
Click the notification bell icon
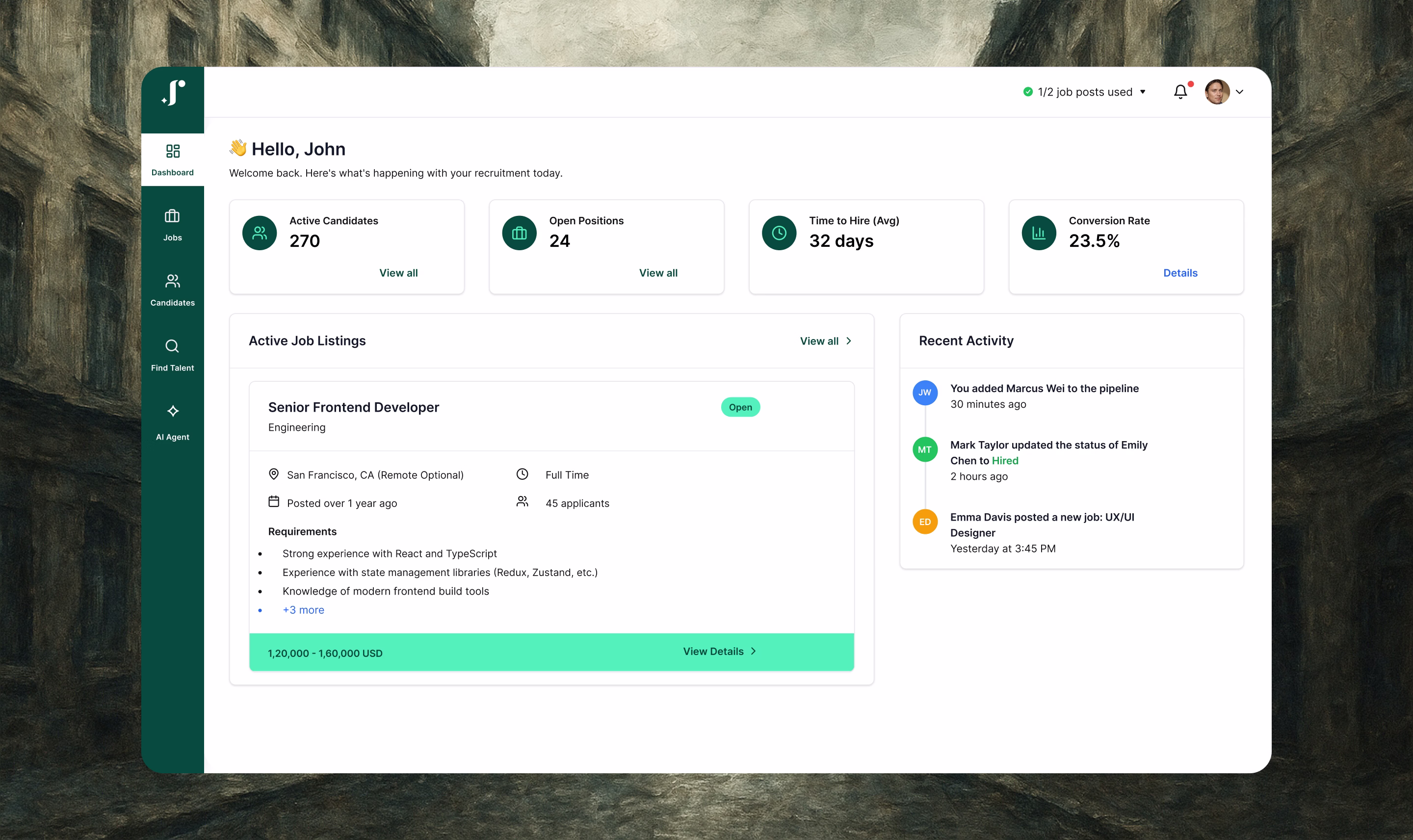point(1180,92)
